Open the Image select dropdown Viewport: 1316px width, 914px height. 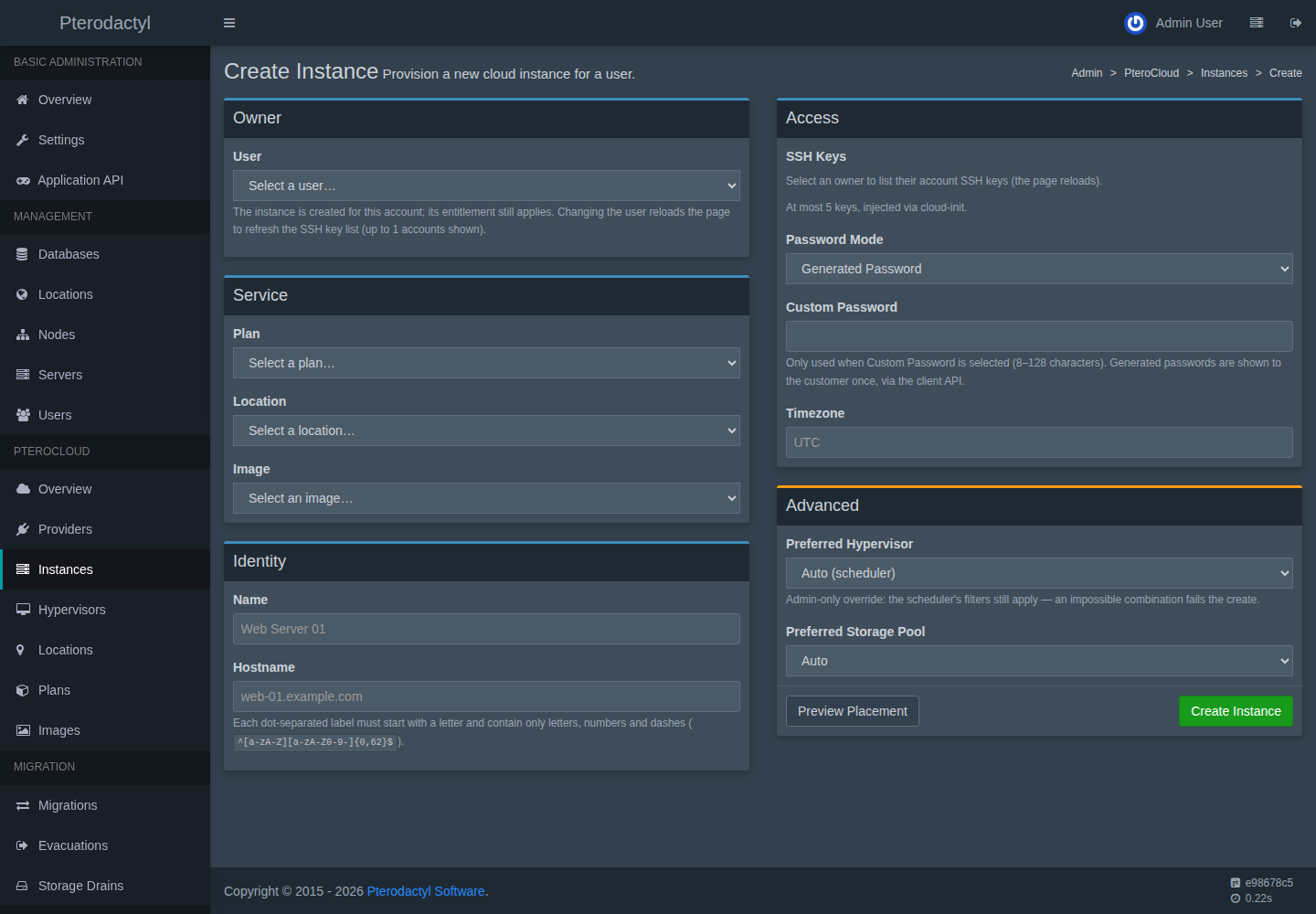tap(486, 498)
